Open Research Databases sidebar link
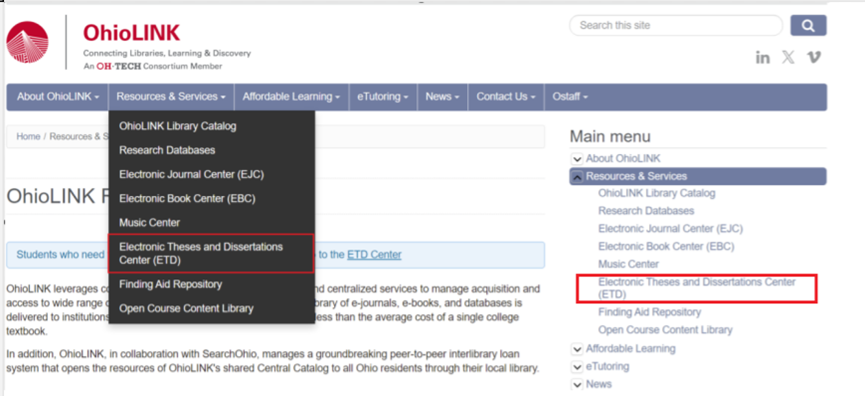This screenshot has height=396, width=865. 646,211
